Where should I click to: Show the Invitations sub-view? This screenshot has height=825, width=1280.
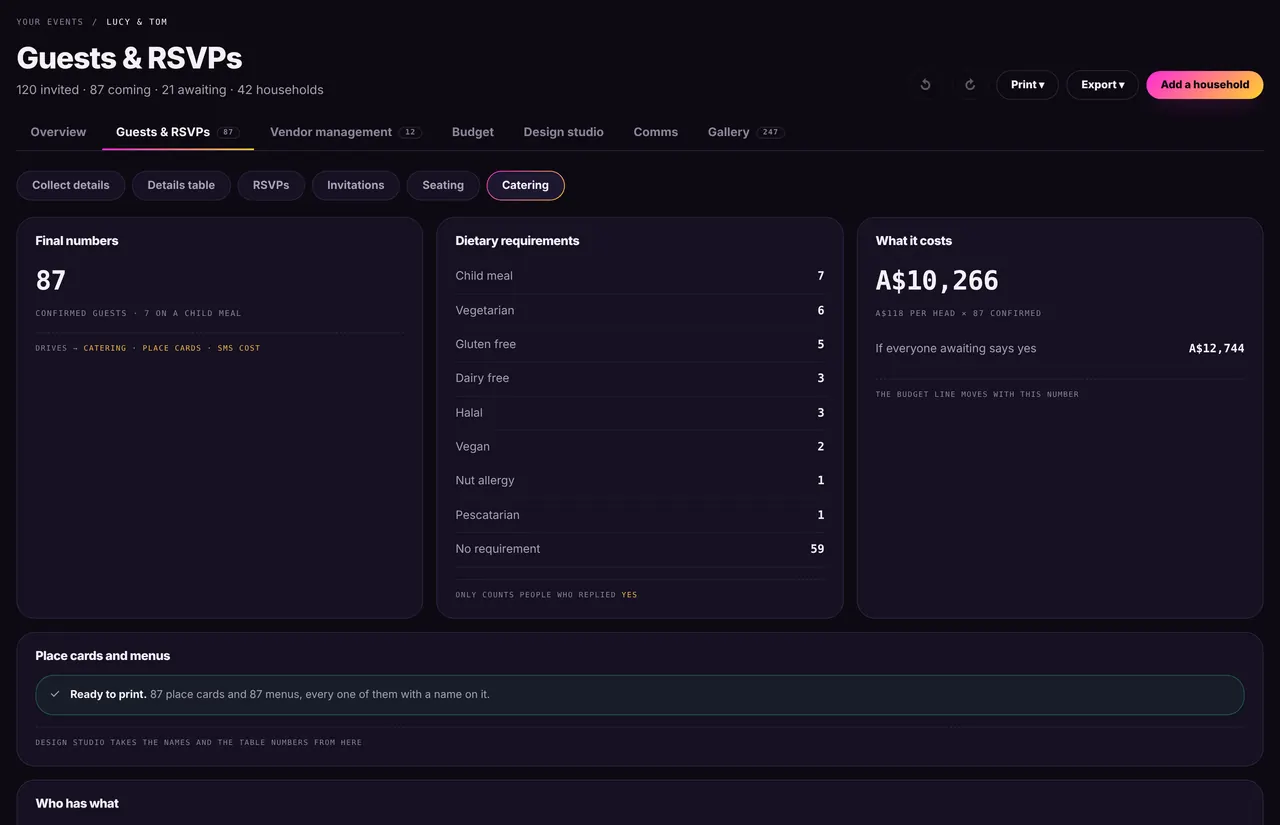tap(355, 185)
